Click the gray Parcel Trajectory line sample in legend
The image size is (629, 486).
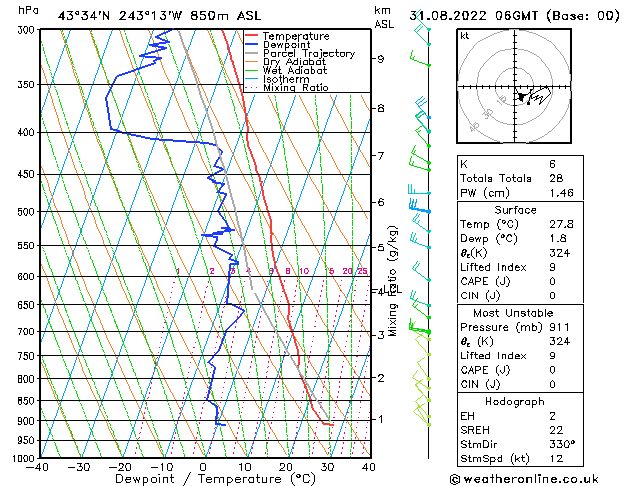[x=252, y=53]
